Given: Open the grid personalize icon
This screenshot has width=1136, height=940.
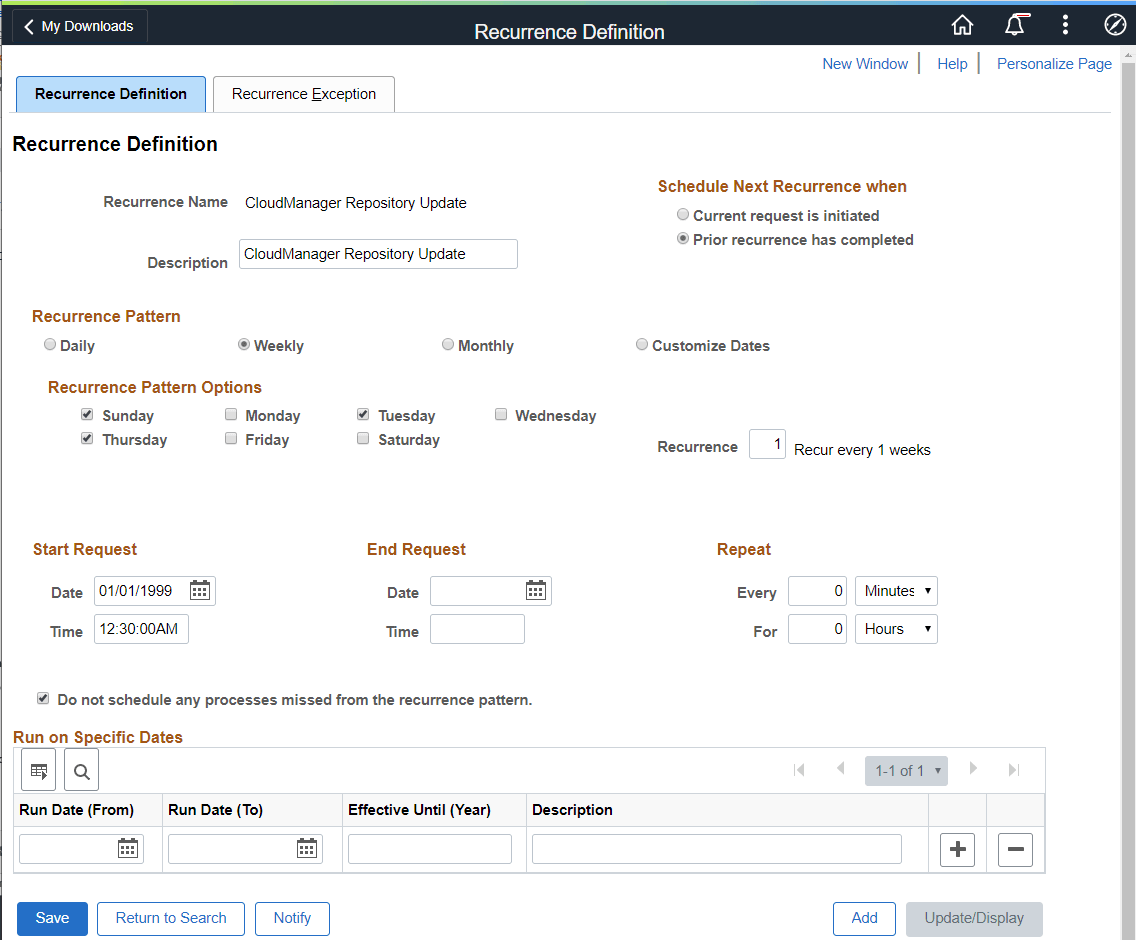Looking at the screenshot, I should (x=38, y=770).
